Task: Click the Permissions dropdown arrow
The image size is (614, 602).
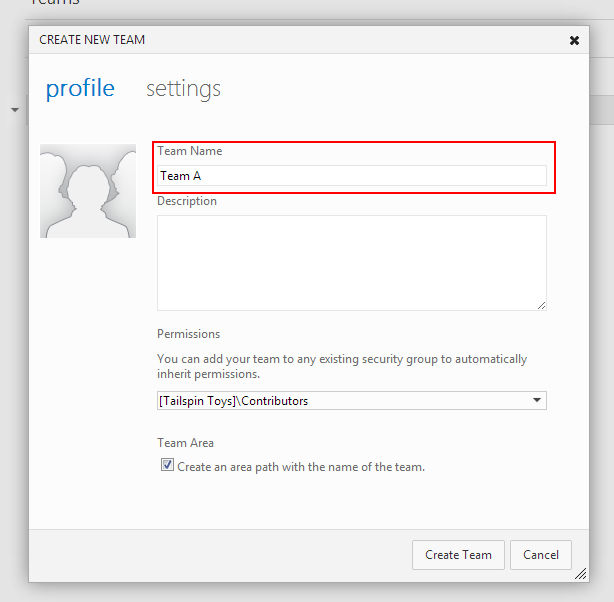Action: pos(537,401)
